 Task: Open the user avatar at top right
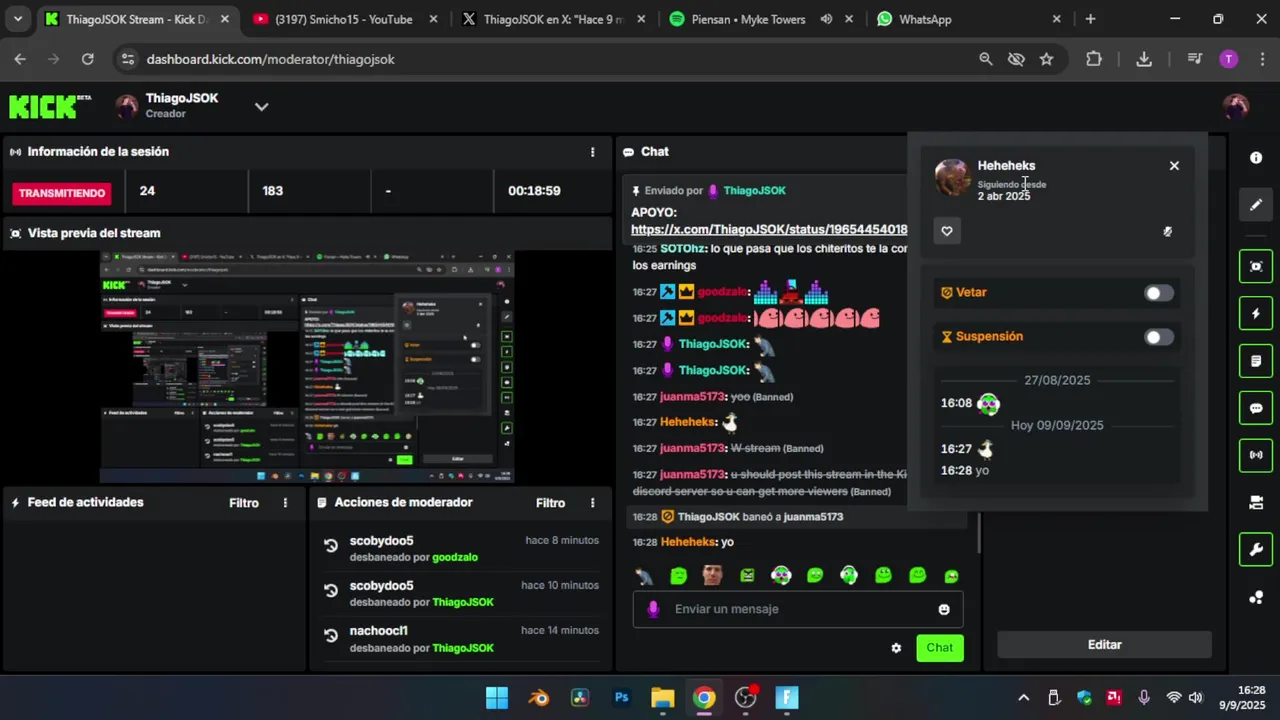(1236, 106)
